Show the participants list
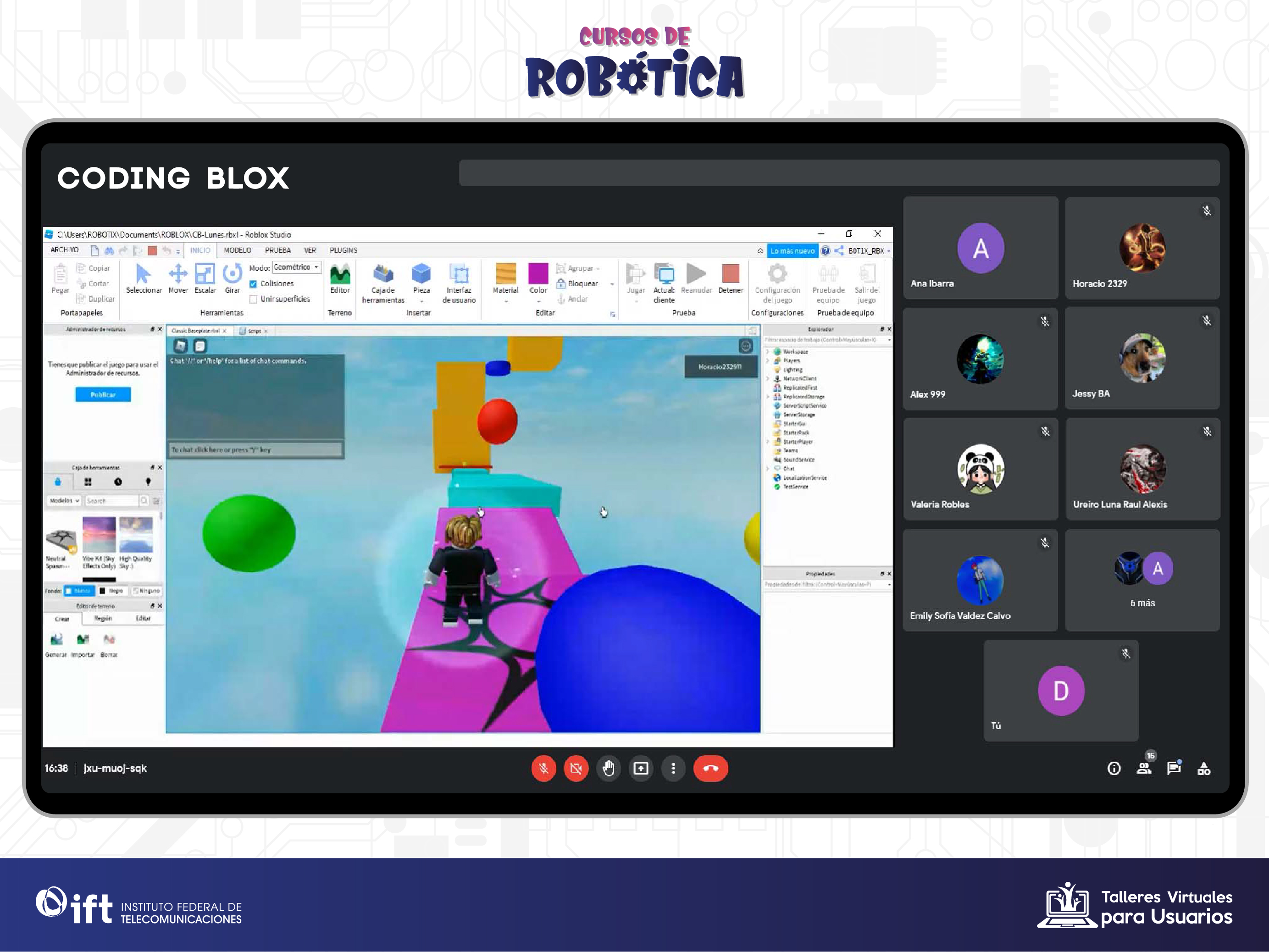The image size is (1269, 952). pos(1144,769)
